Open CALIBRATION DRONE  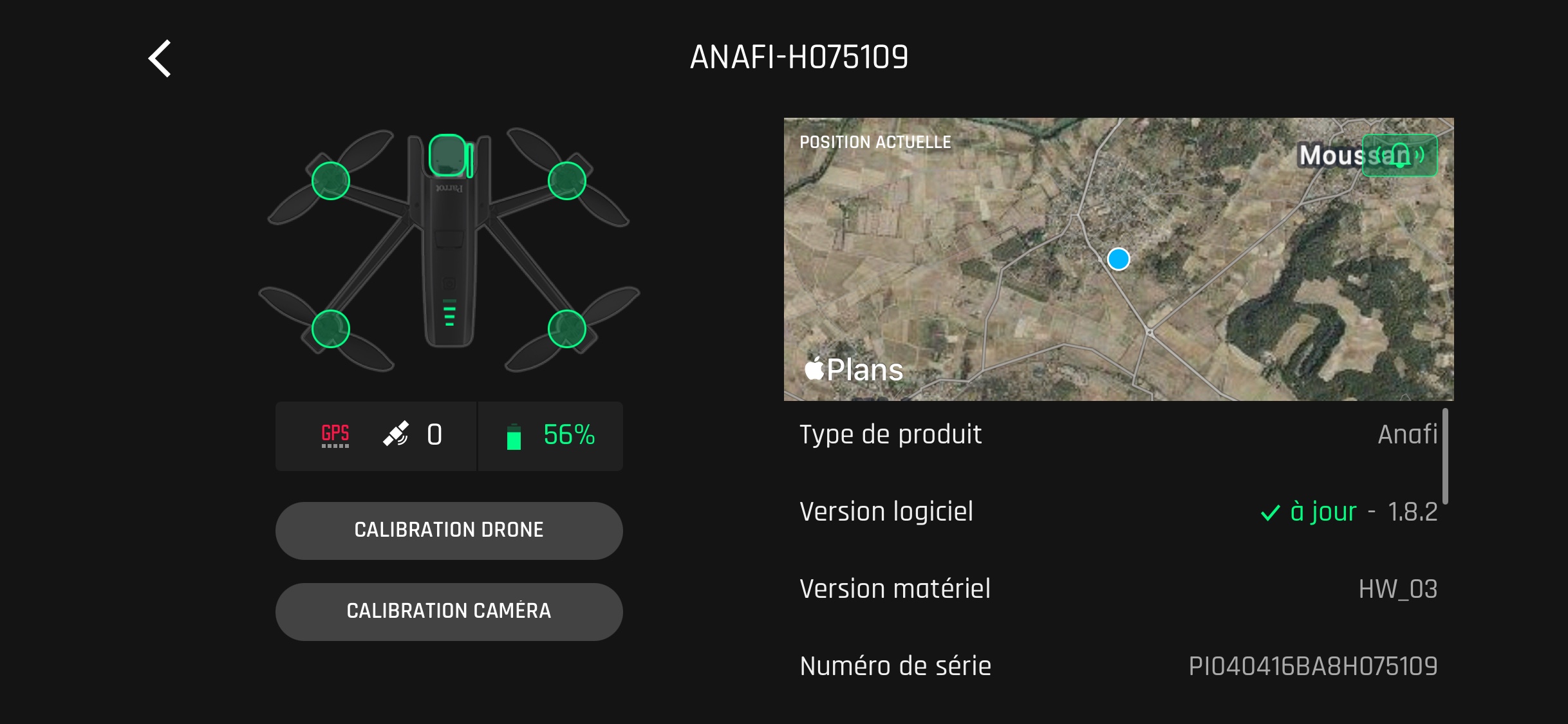click(449, 530)
